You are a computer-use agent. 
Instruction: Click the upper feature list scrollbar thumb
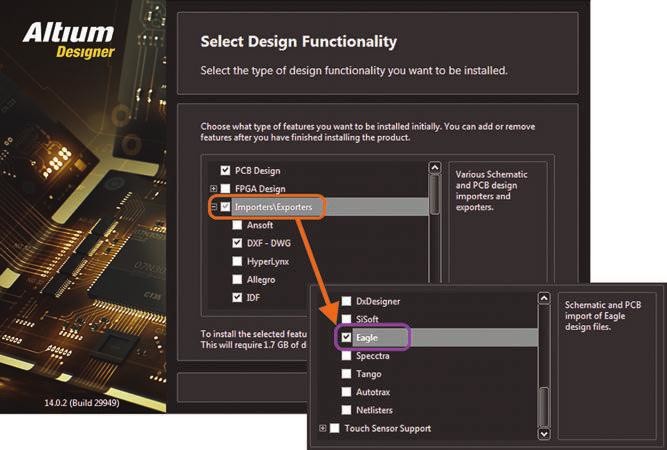pyautogui.click(x=434, y=194)
